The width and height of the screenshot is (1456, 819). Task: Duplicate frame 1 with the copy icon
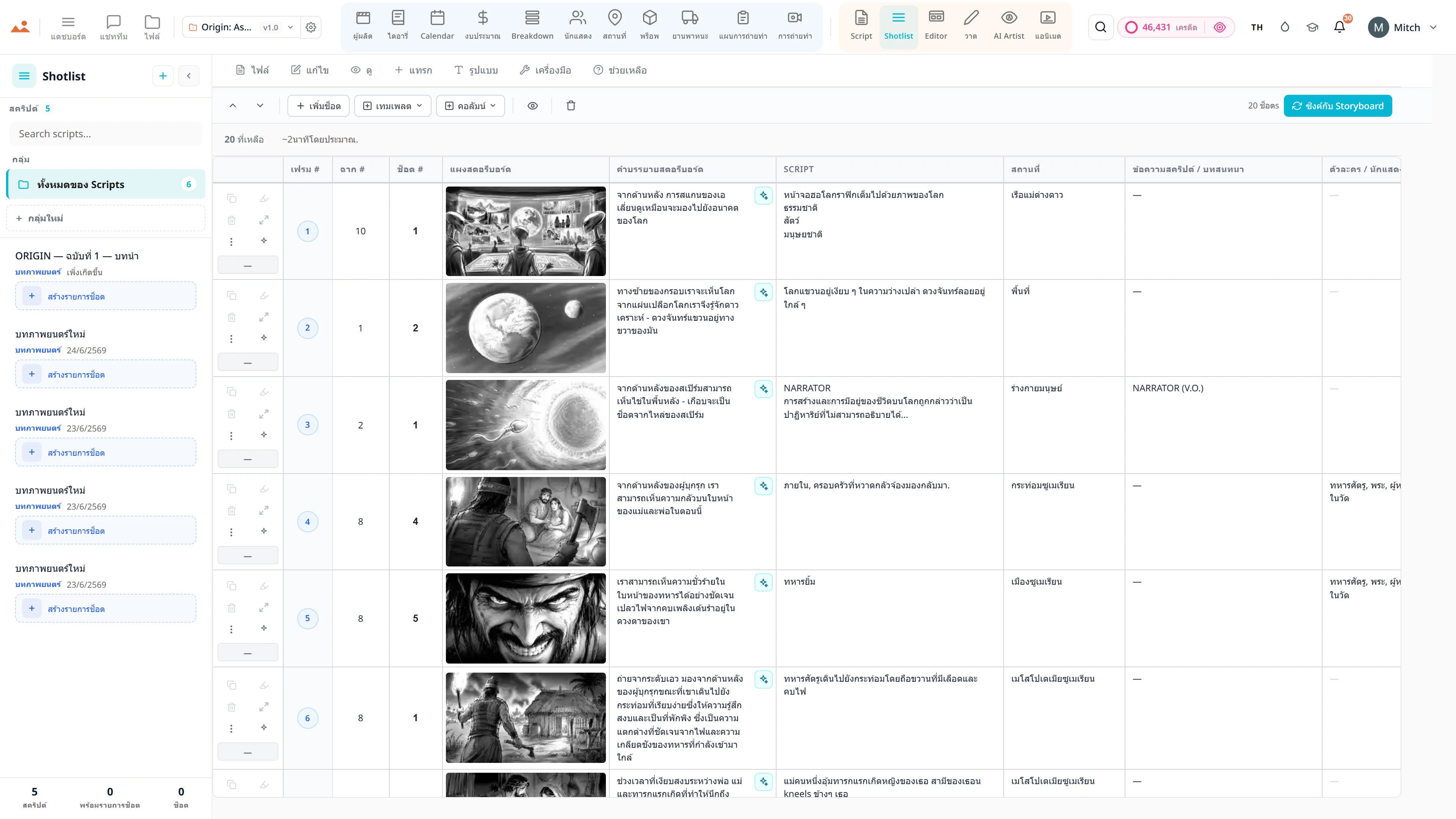coord(232,198)
